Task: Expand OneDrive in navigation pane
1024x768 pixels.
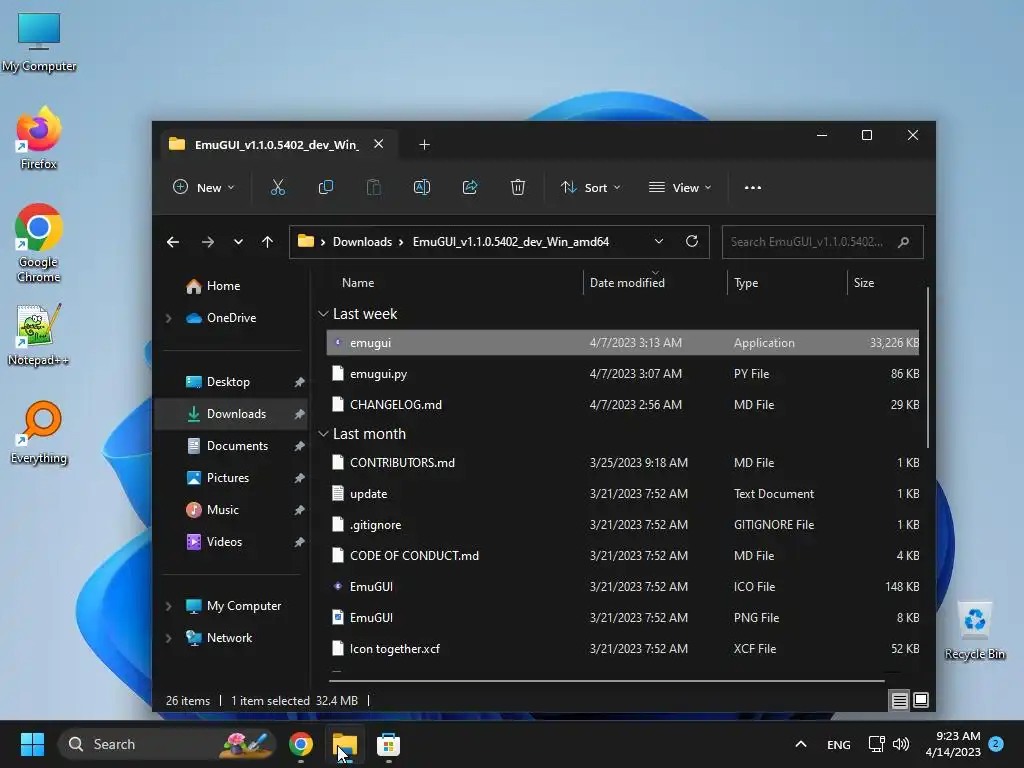Action: (x=168, y=318)
